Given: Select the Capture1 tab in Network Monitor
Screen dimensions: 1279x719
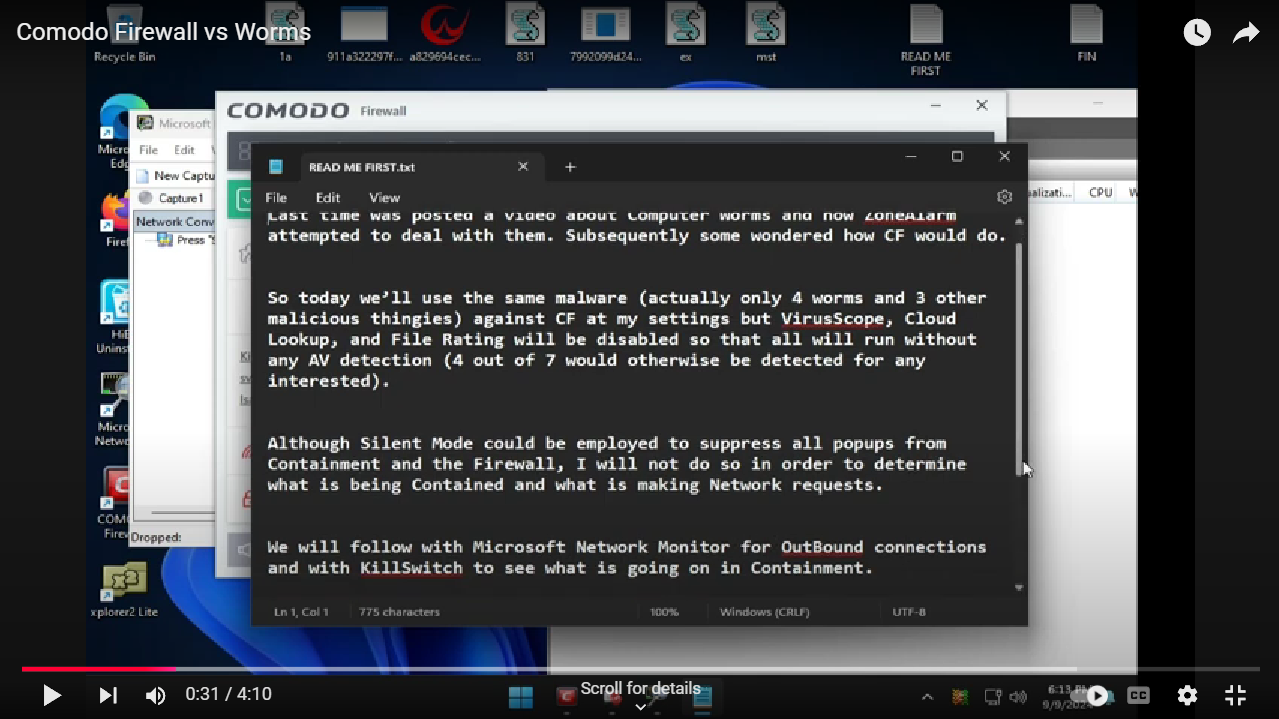Looking at the screenshot, I should click(173, 198).
